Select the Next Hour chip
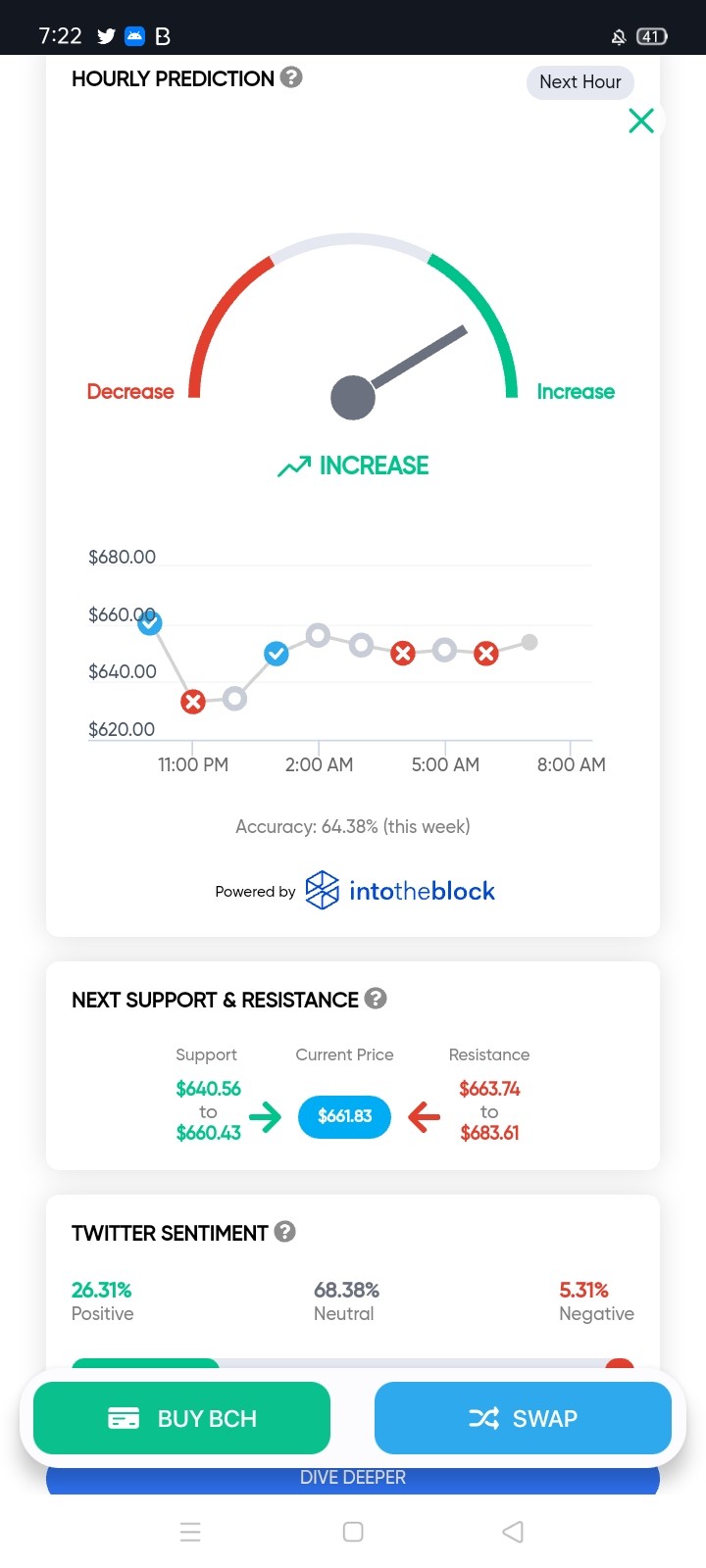The image size is (706, 1568). (580, 82)
